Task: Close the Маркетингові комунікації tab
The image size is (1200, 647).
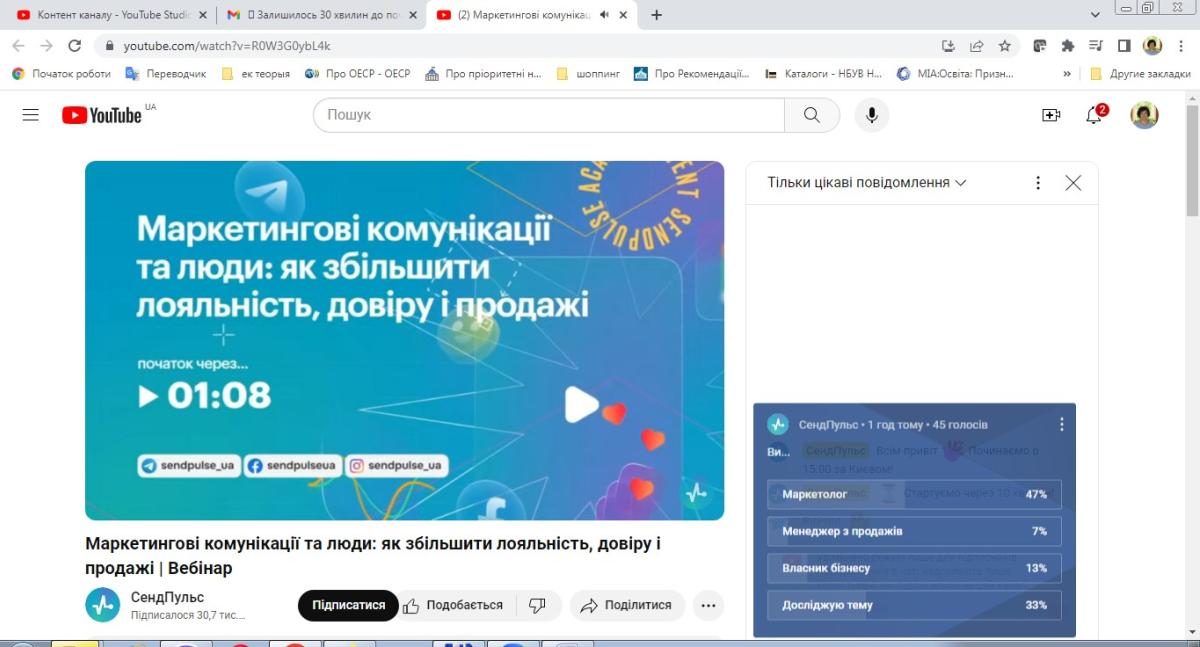Action: point(624,15)
